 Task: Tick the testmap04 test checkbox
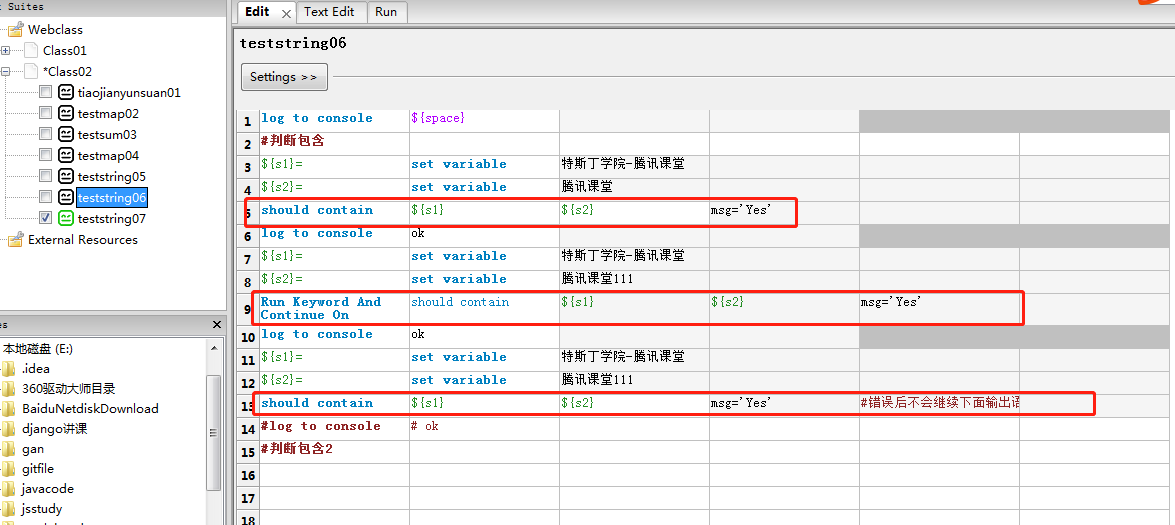click(46, 155)
